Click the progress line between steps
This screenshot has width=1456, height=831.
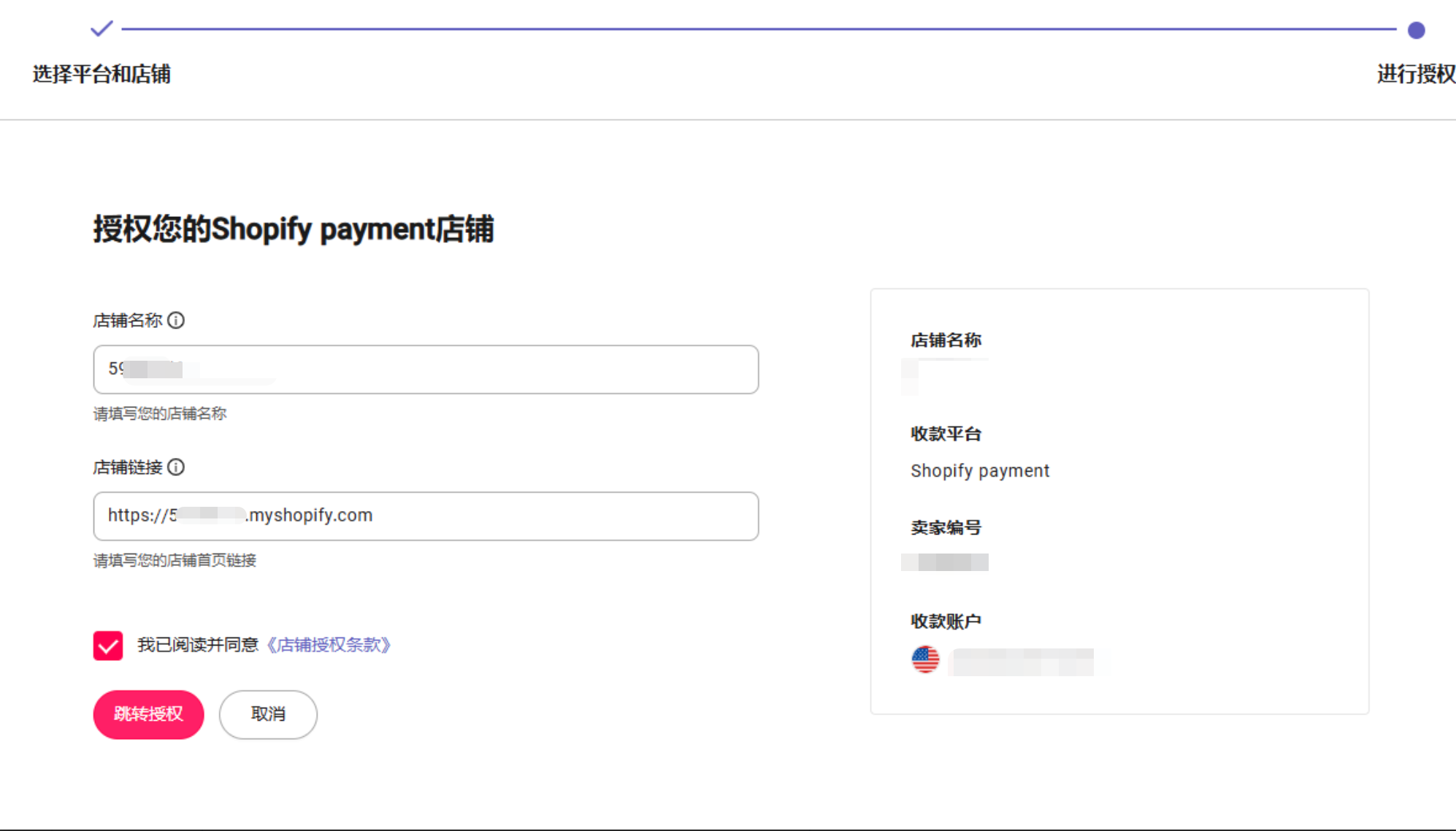tap(758, 29)
